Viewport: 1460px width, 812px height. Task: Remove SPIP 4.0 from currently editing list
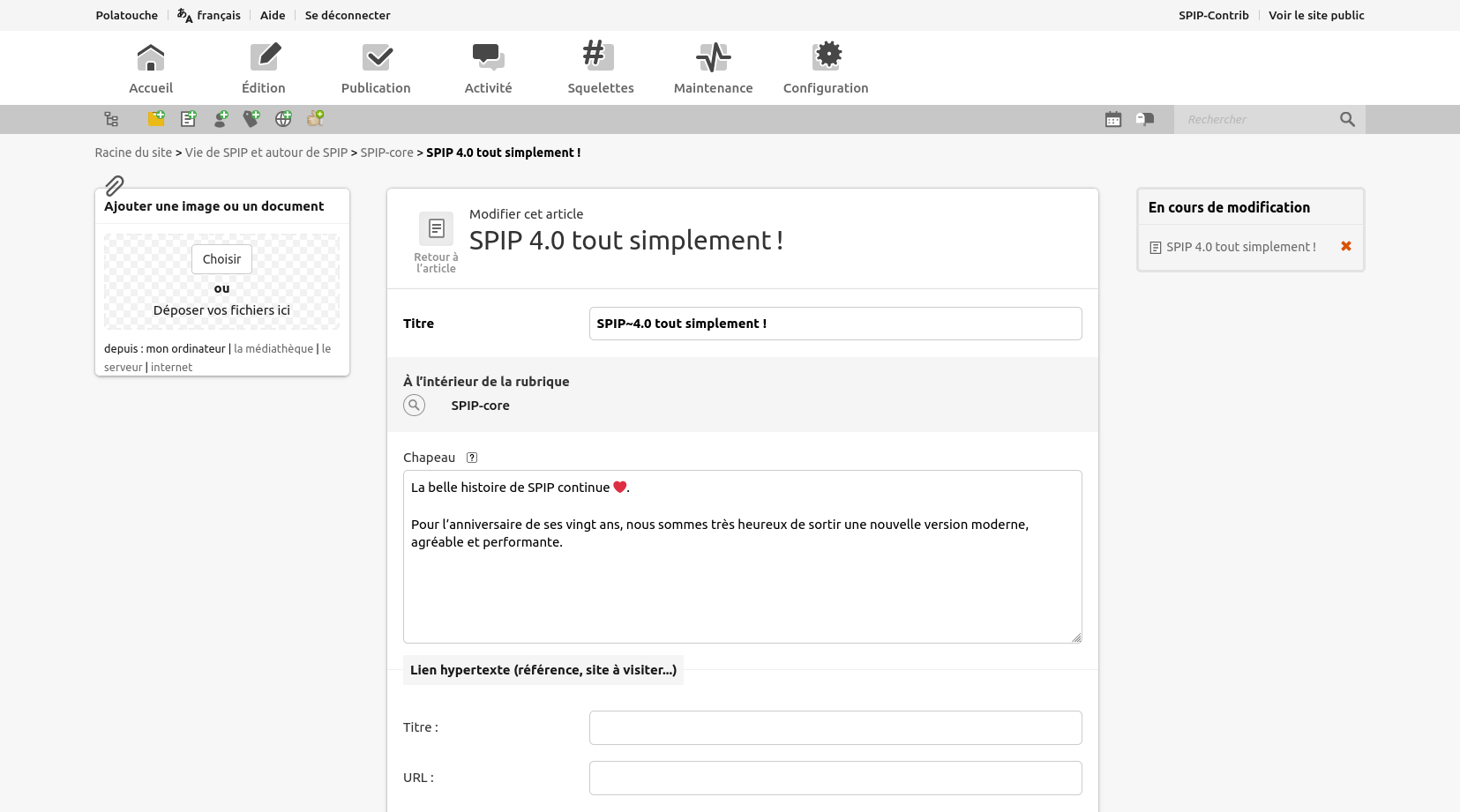click(1346, 247)
